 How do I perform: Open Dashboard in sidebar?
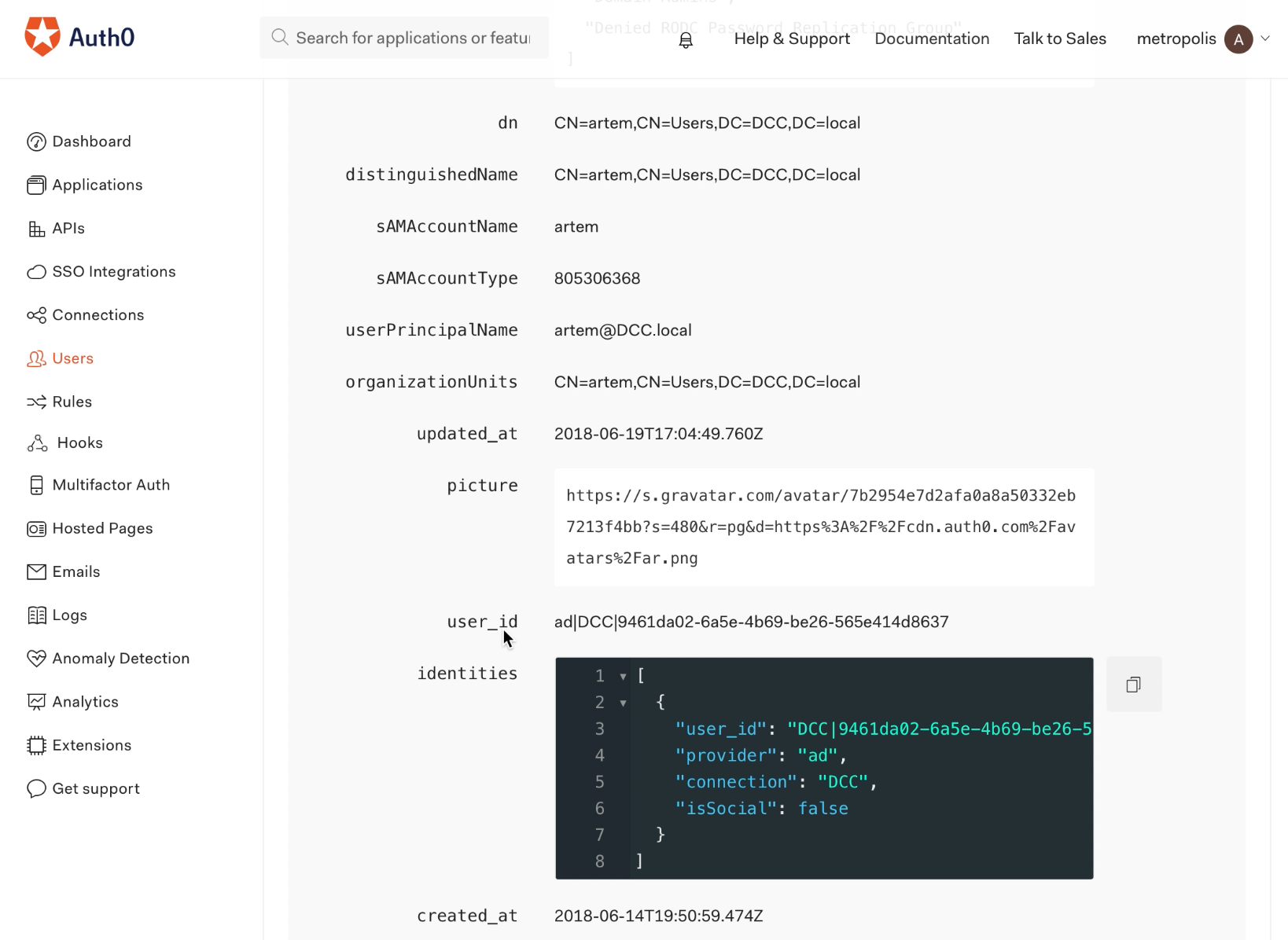pos(91,141)
